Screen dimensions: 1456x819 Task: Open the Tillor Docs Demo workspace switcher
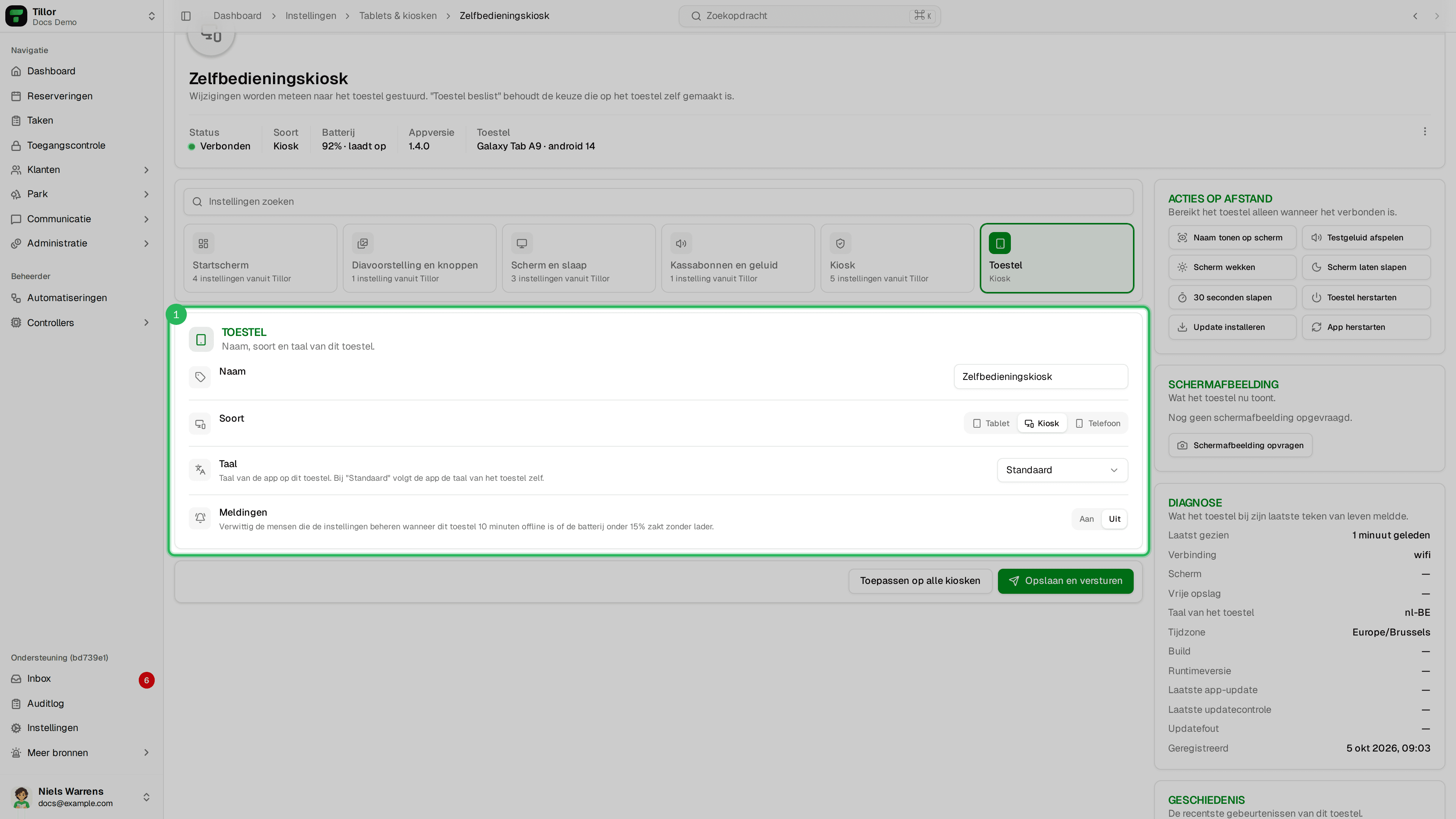[x=82, y=16]
